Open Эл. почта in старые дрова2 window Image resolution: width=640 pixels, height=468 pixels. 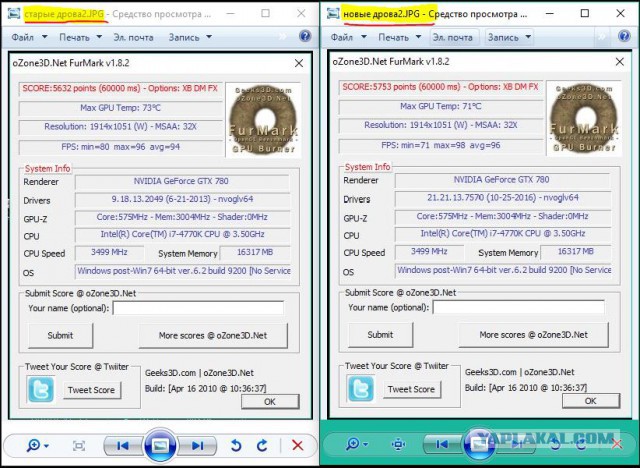(x=133, y=38)
